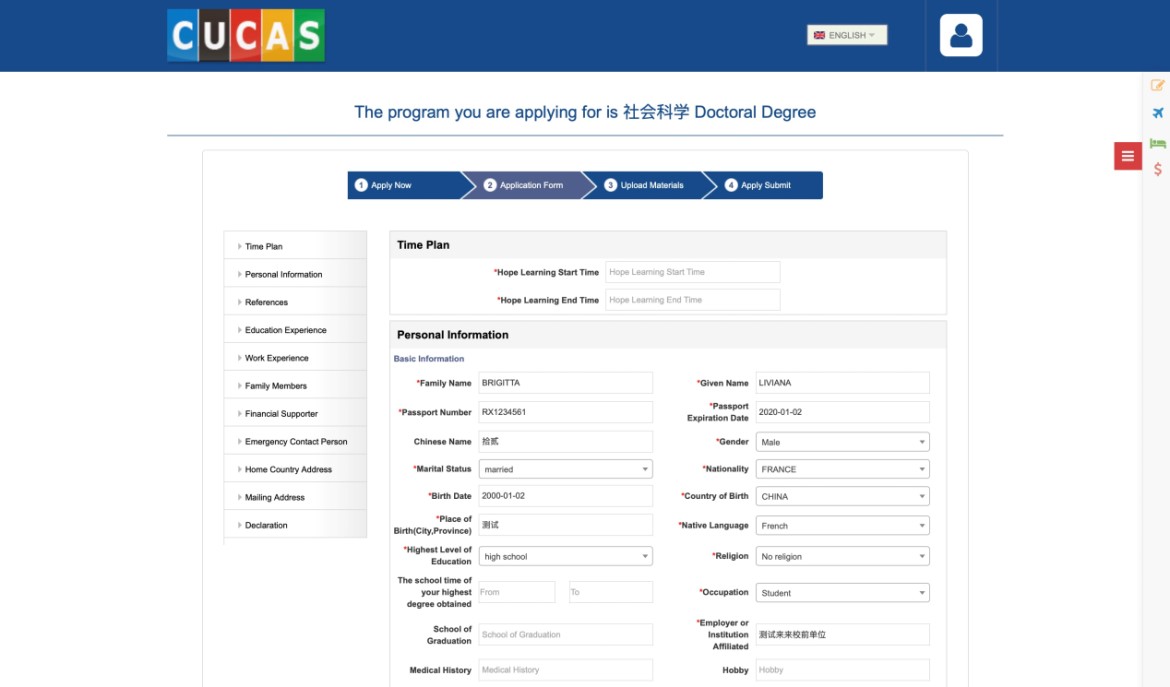
Task: Go to the Apply Submit step
Action: 765,185
